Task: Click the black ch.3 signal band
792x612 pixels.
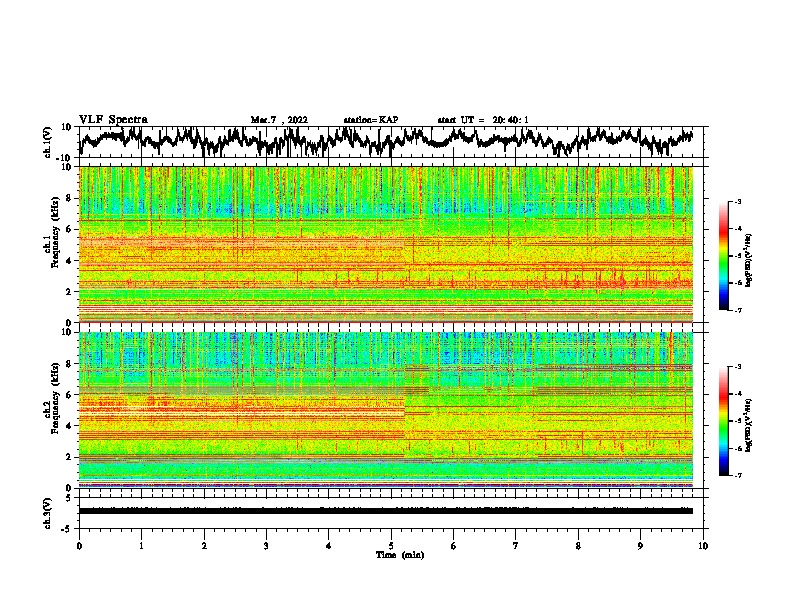Action: click(386, 511)
